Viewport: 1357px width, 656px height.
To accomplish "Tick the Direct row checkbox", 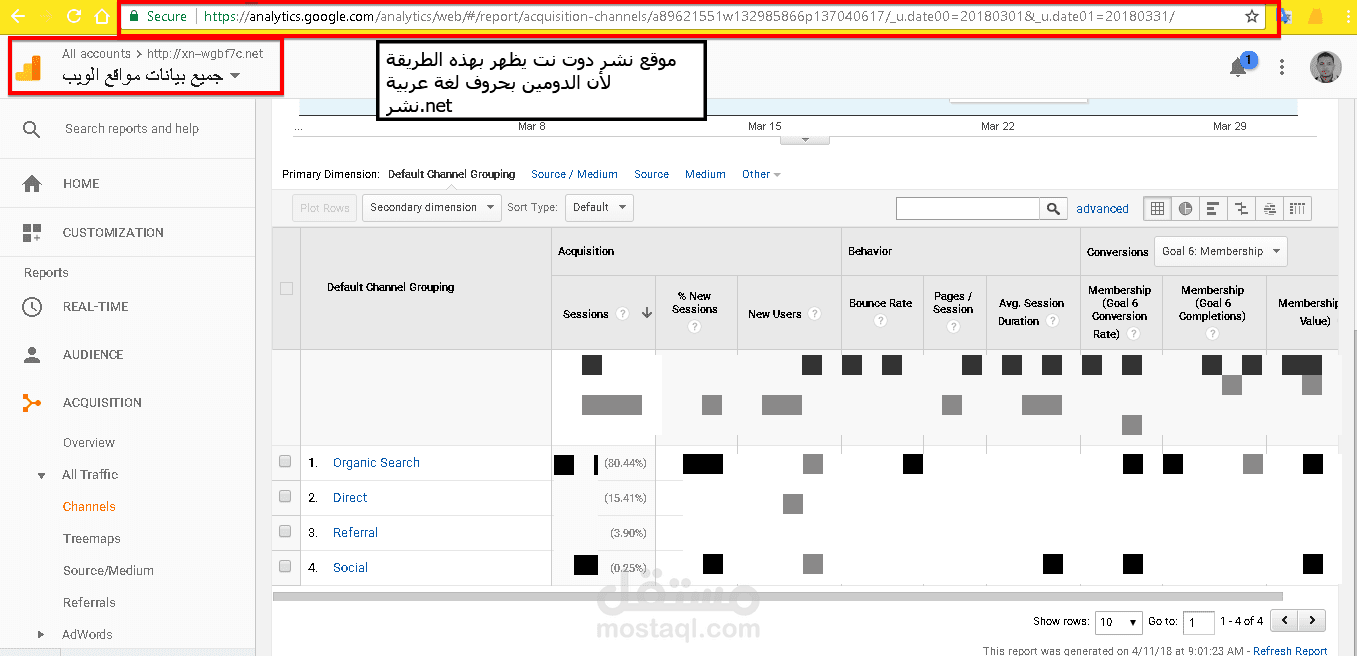I will click(285, 497).
